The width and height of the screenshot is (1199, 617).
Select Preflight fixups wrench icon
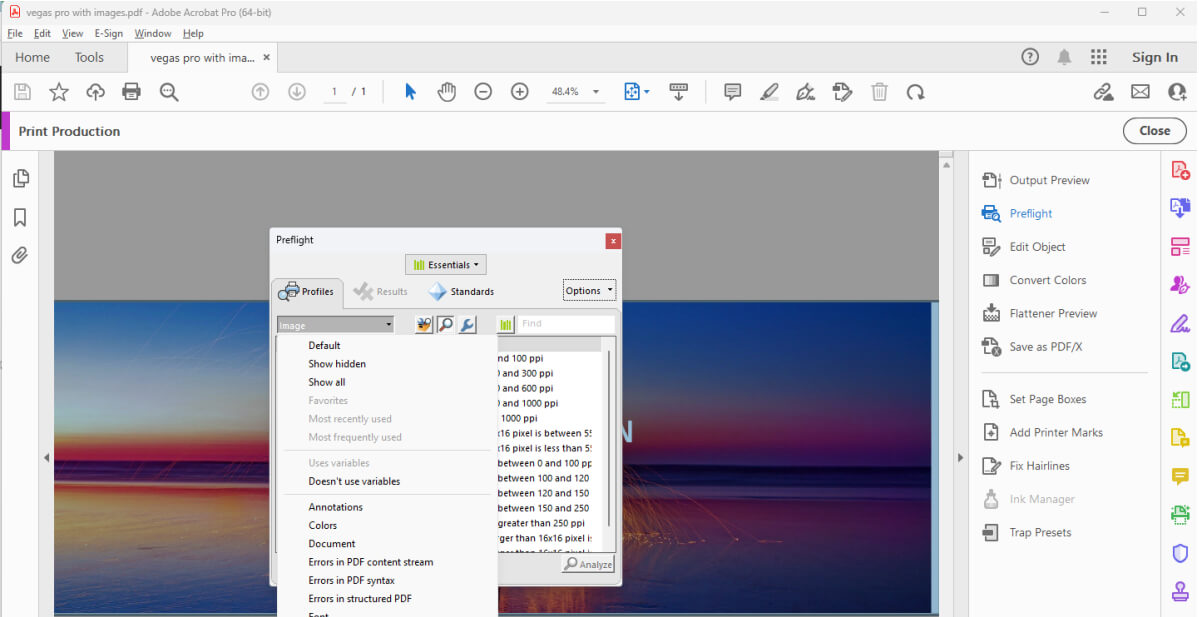(467, 325)
